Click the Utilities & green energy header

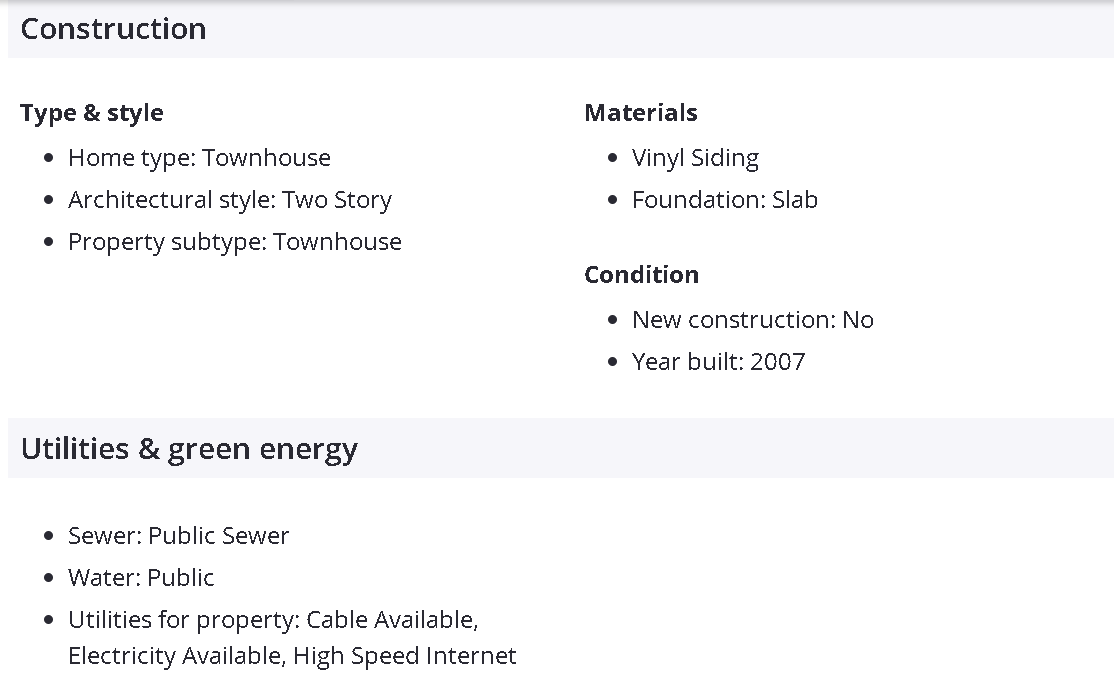189,449
